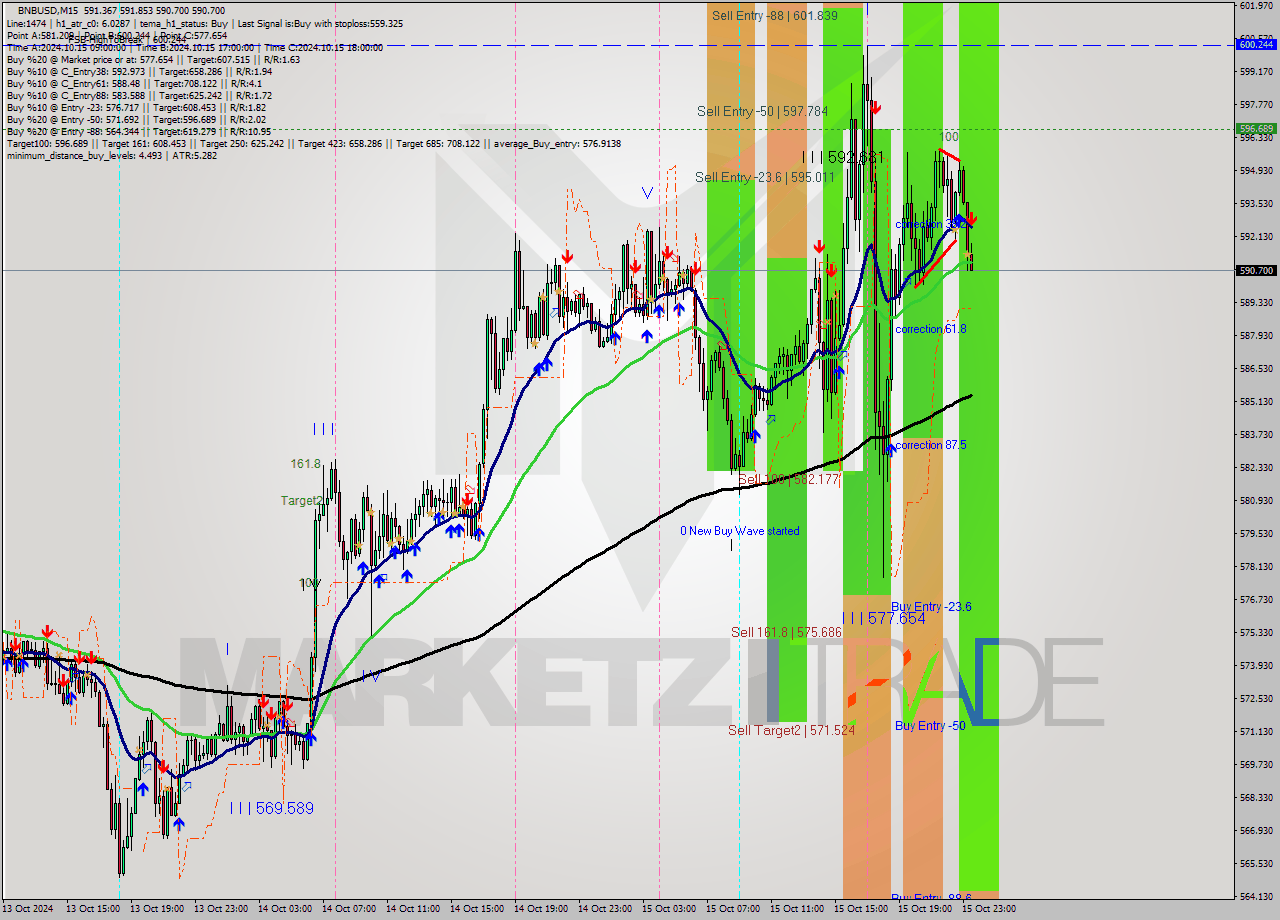Click the 'Sell Entry -50 | 597.784' label
The image size is (1280, 920).
click(762, 111)
